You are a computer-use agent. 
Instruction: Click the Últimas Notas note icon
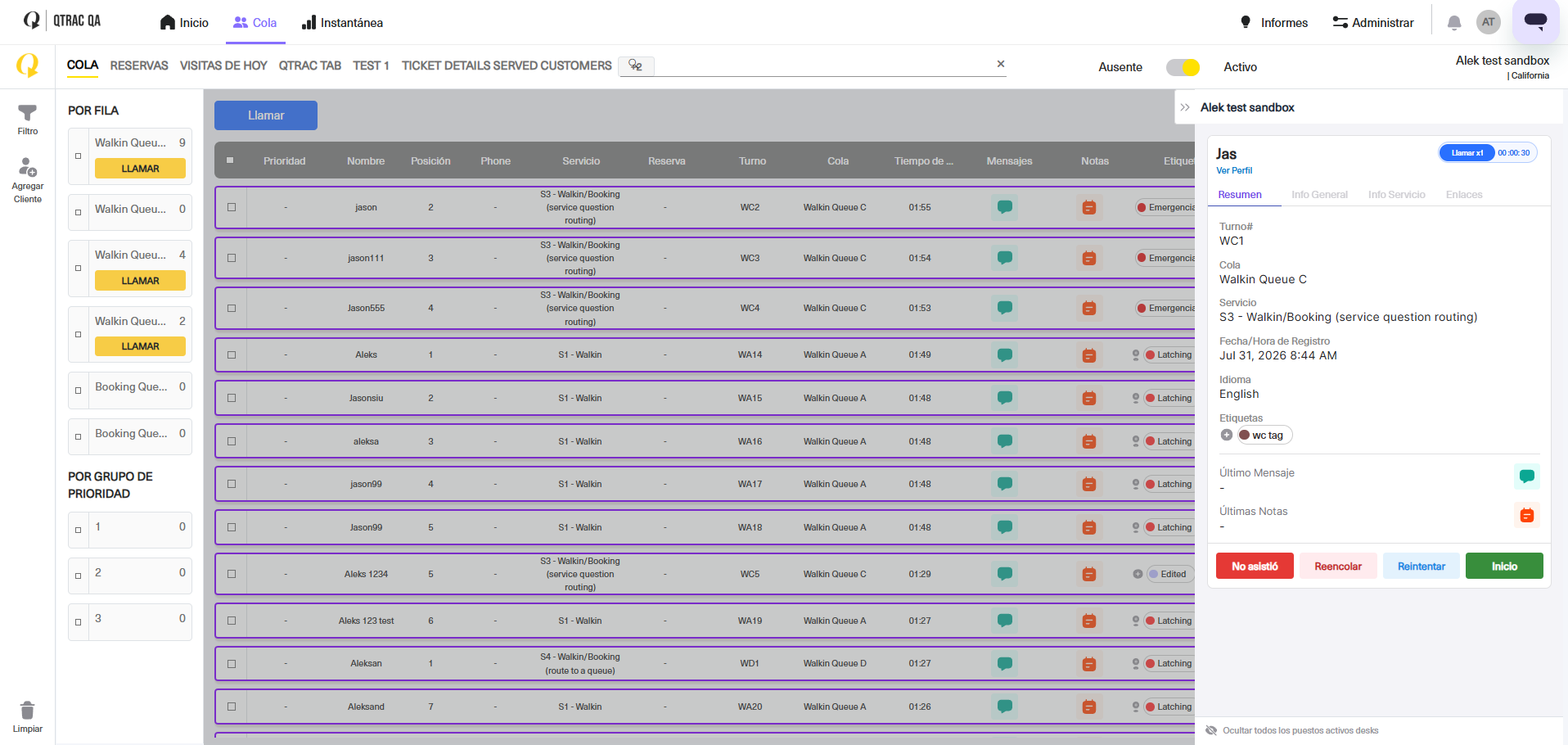point(1527,515)
